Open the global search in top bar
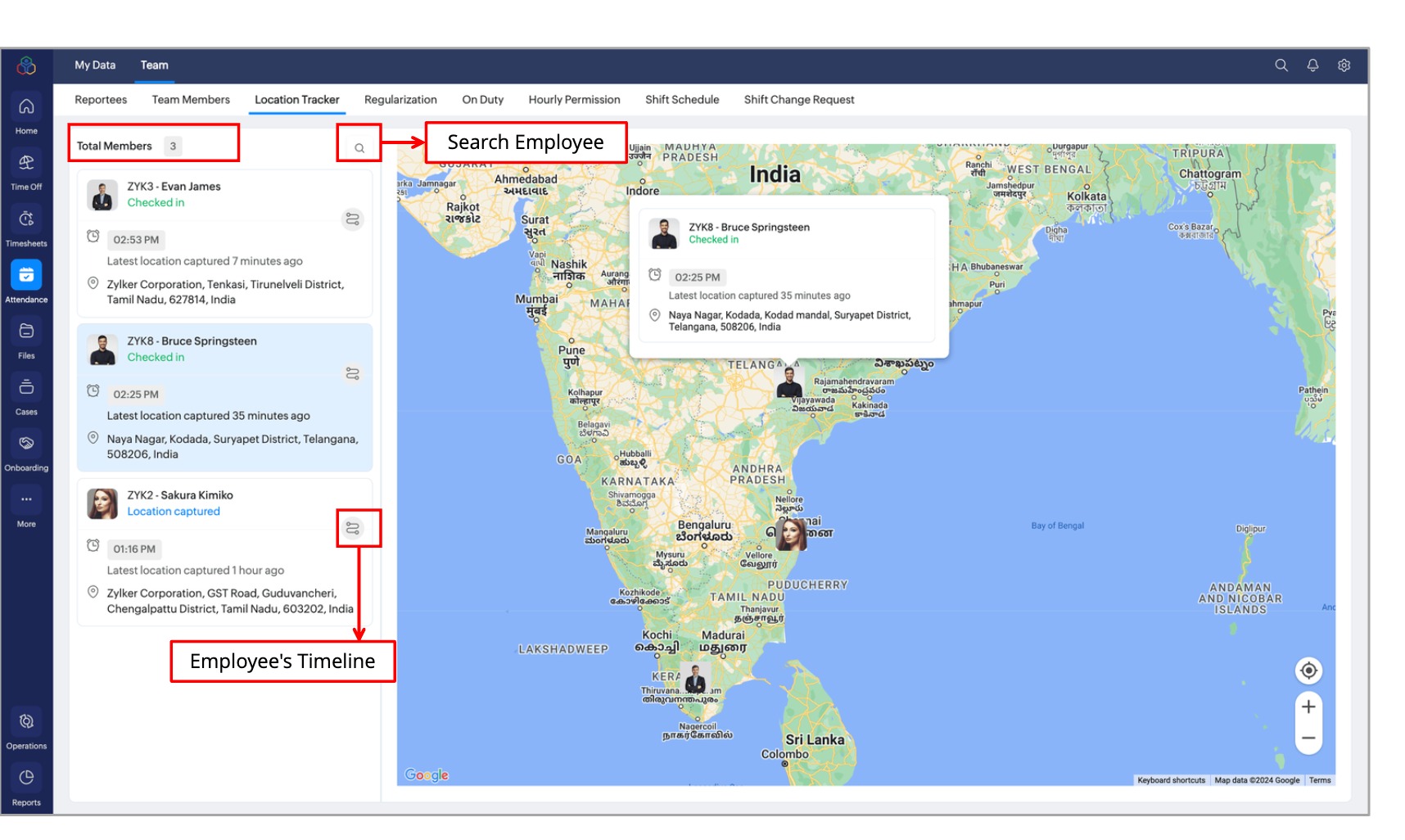 [x=1281, y=65]
